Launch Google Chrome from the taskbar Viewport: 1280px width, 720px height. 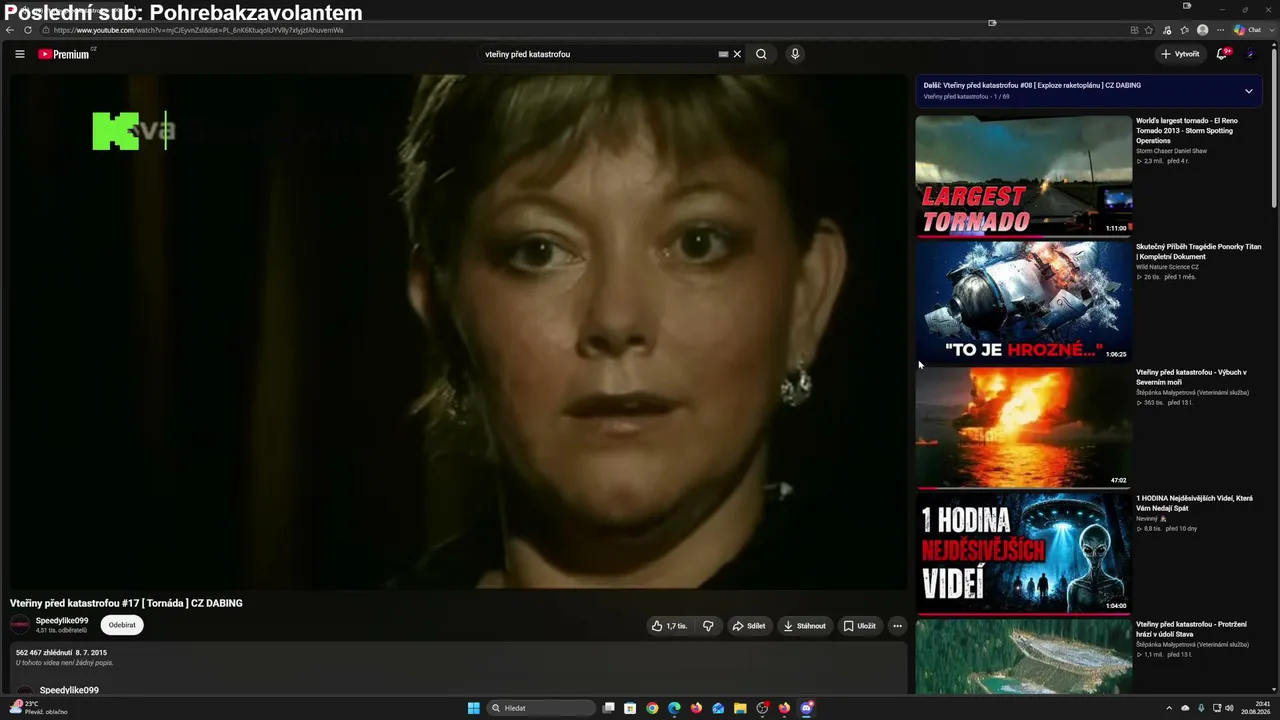pos(652,708)
